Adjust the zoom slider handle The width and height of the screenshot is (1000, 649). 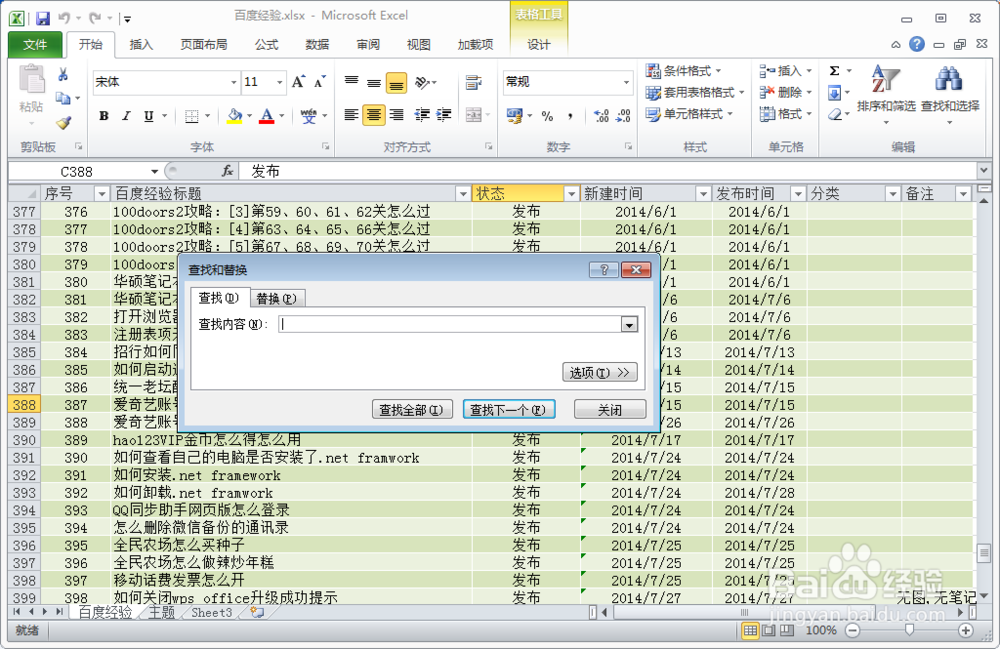tap(909, 630)
